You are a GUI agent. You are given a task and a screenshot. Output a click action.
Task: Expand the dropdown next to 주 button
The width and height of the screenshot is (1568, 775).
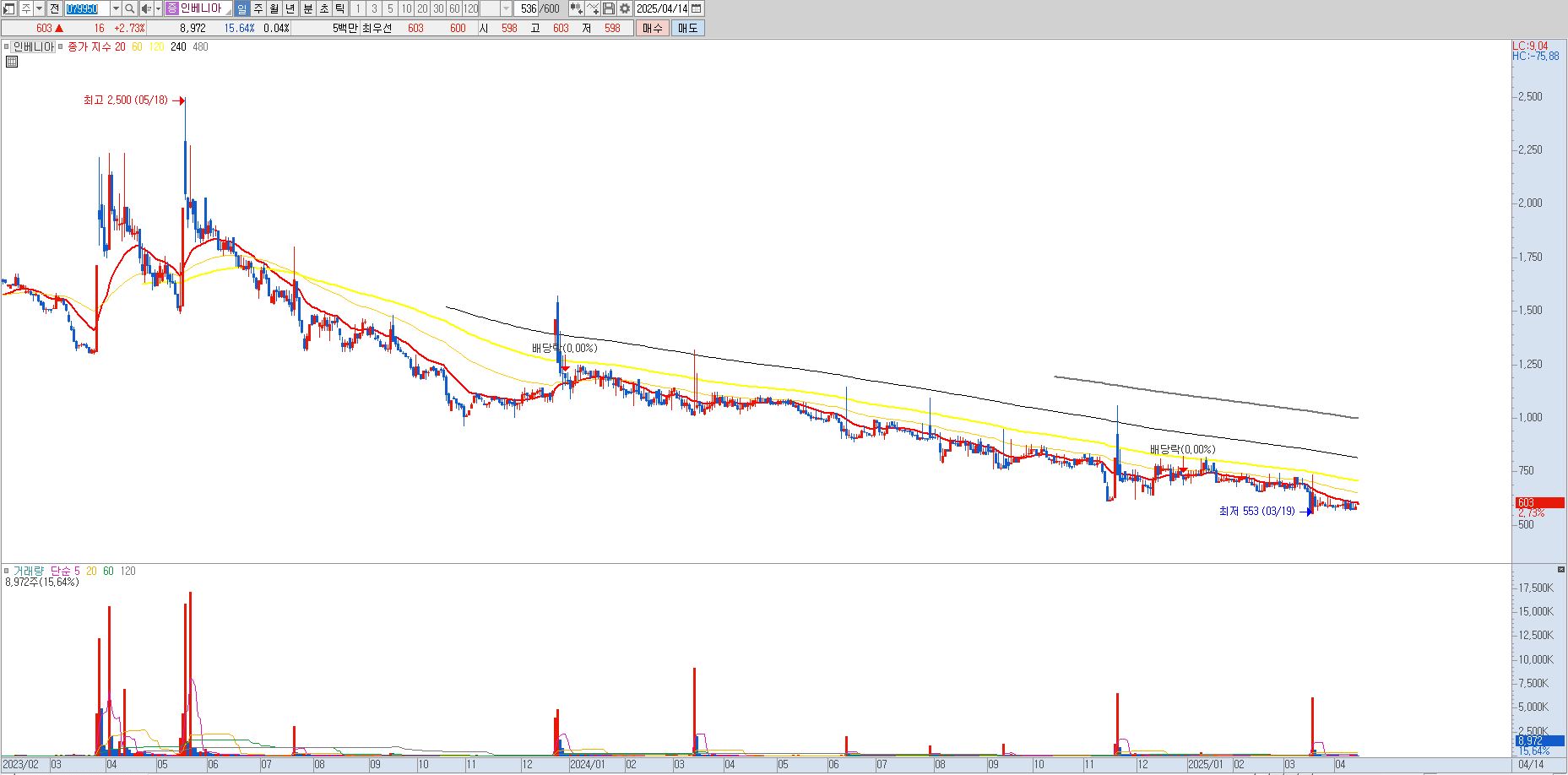[x=40, y=8]
